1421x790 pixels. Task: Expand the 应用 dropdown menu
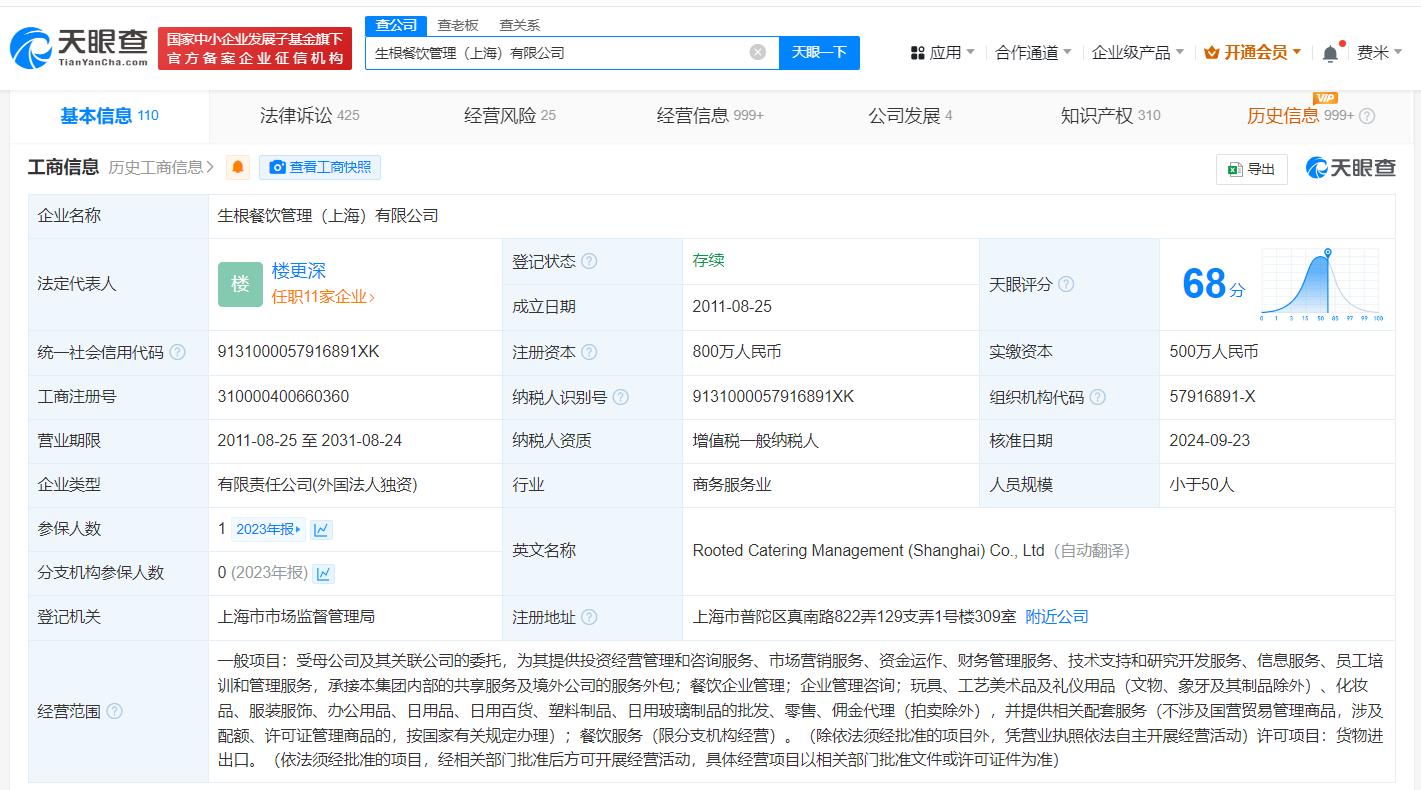(x=942, y=53)
